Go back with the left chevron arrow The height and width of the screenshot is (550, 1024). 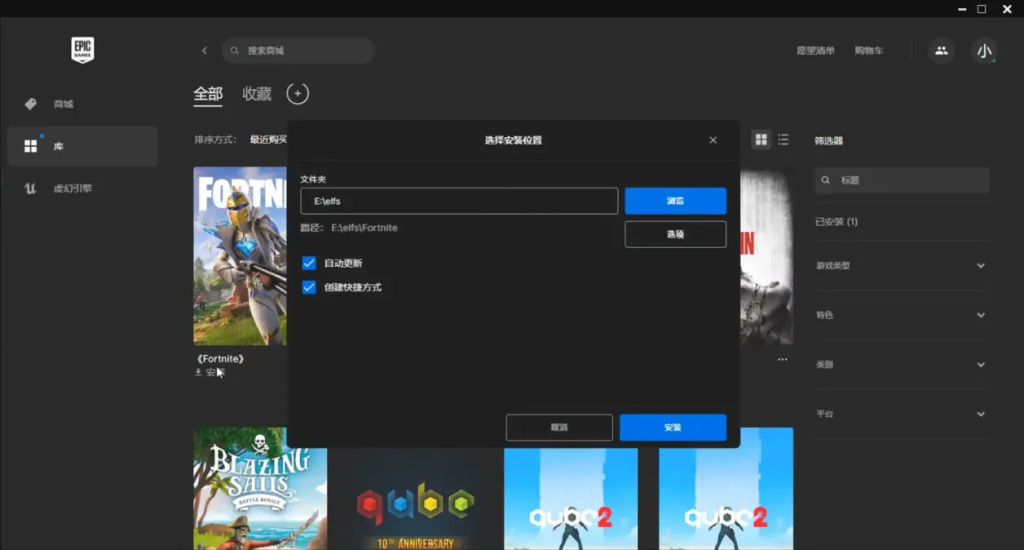[204, 50]
